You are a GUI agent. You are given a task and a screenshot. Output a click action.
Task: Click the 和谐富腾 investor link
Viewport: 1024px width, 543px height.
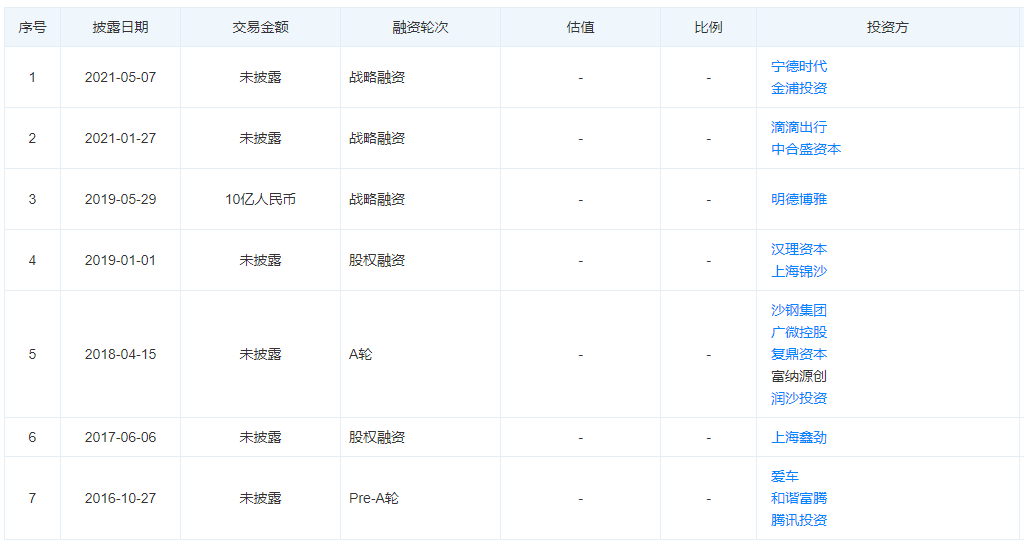[799, 498]
